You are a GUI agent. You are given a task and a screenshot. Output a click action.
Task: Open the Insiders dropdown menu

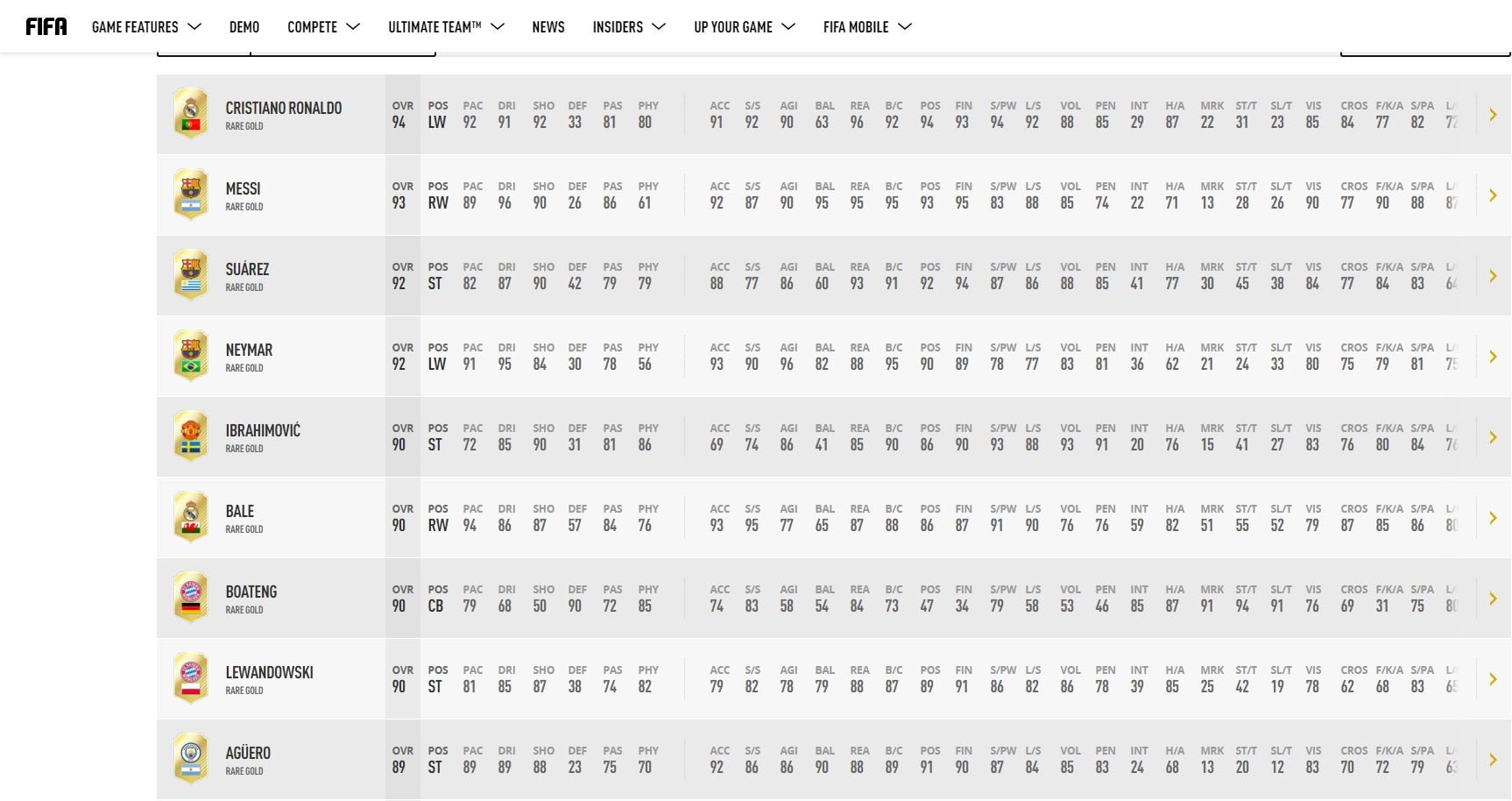628,27
